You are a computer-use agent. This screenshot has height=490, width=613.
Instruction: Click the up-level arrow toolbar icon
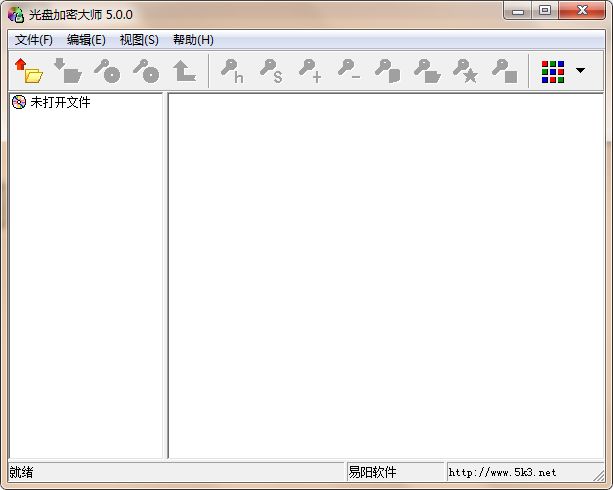(184, 71)
